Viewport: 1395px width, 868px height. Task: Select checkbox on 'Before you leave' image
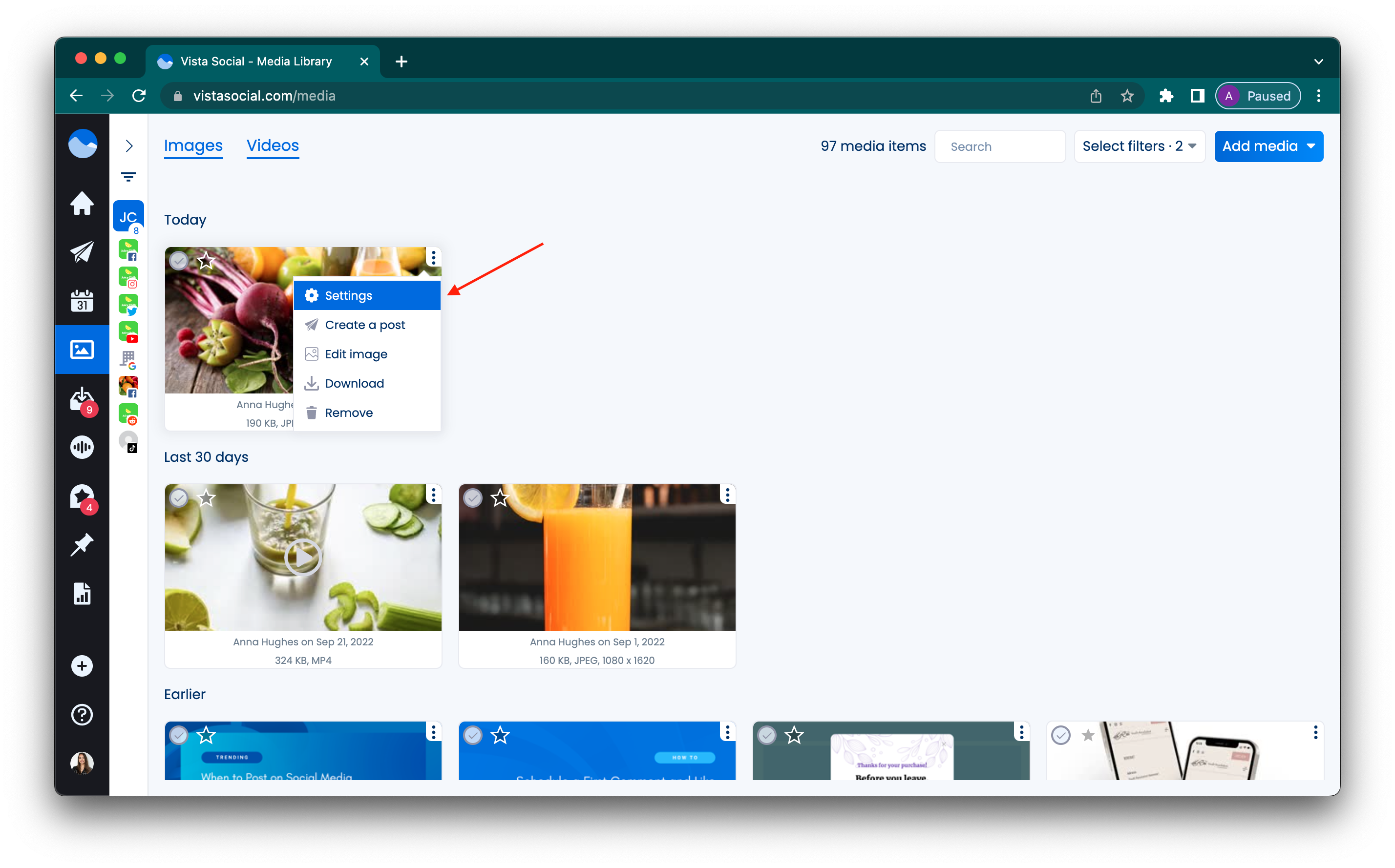(767, 735)
